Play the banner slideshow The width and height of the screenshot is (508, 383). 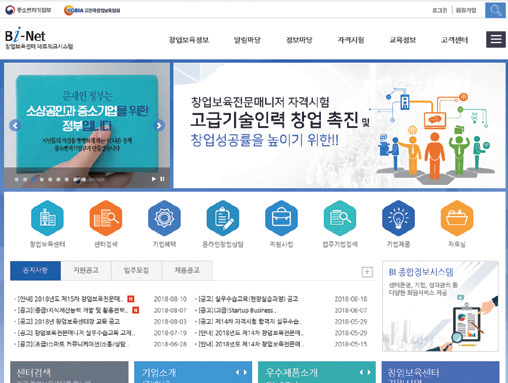pyautogui.click(x=154, y=179)
